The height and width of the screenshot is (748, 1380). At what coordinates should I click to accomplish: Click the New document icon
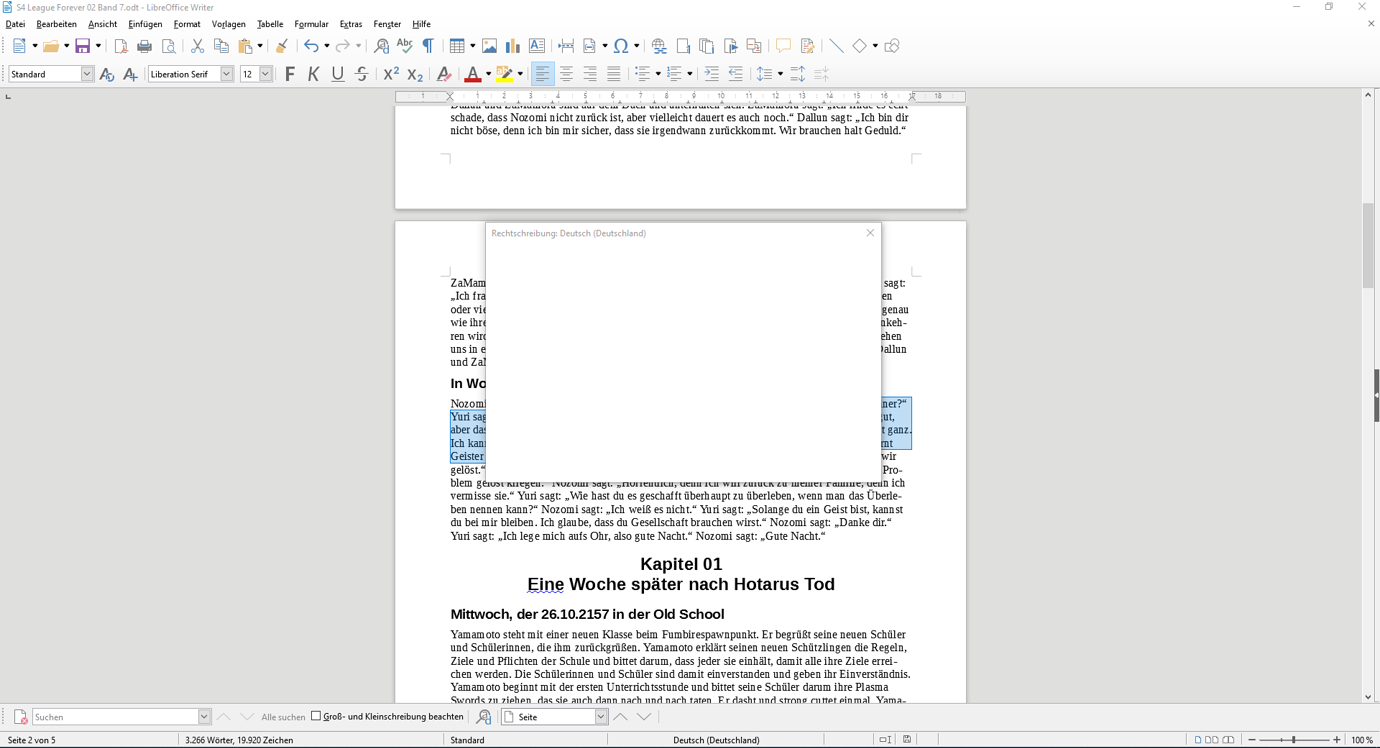(x=19, y=46)
